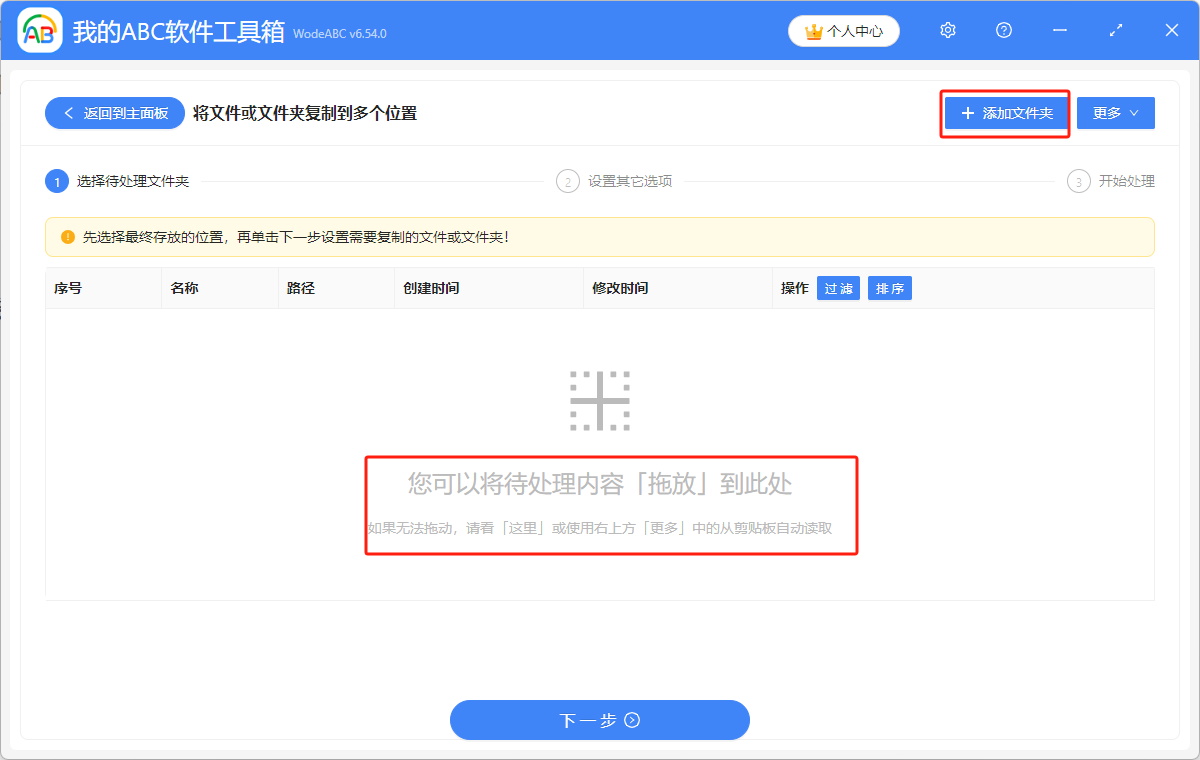Select the crown icon beside 个人中心
This screenshot has height=760, width=1200.
[811, 31]
